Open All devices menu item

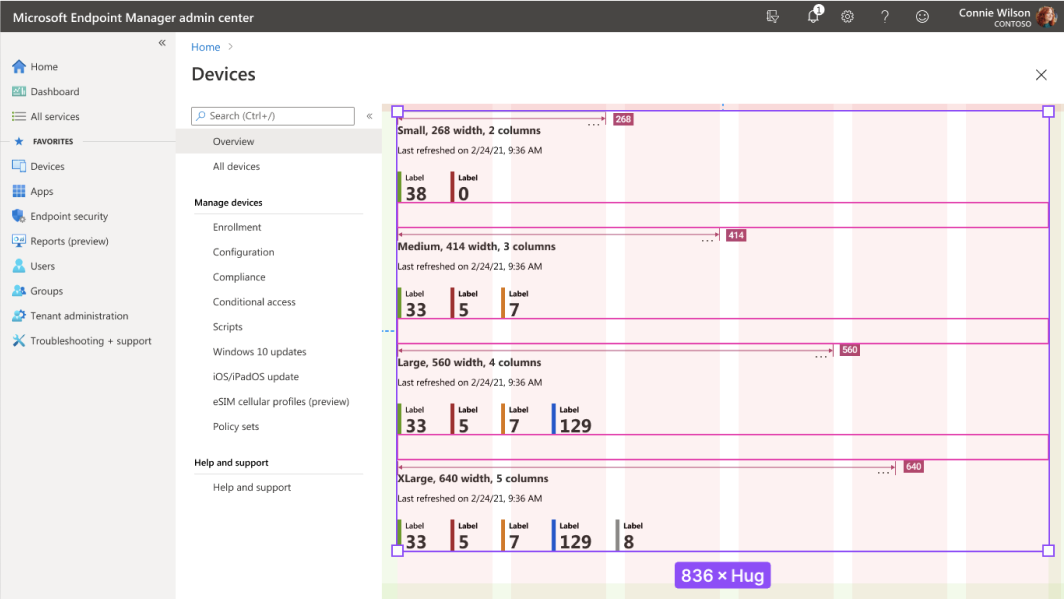tap(236, 166)
